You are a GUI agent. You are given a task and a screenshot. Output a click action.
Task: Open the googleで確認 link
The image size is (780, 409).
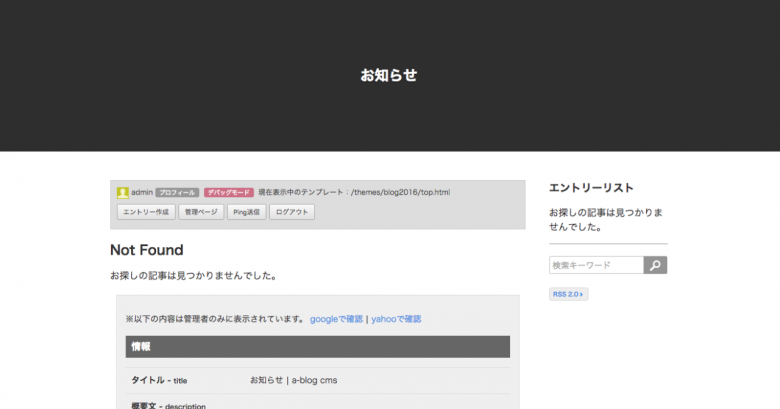pos(336,319)
